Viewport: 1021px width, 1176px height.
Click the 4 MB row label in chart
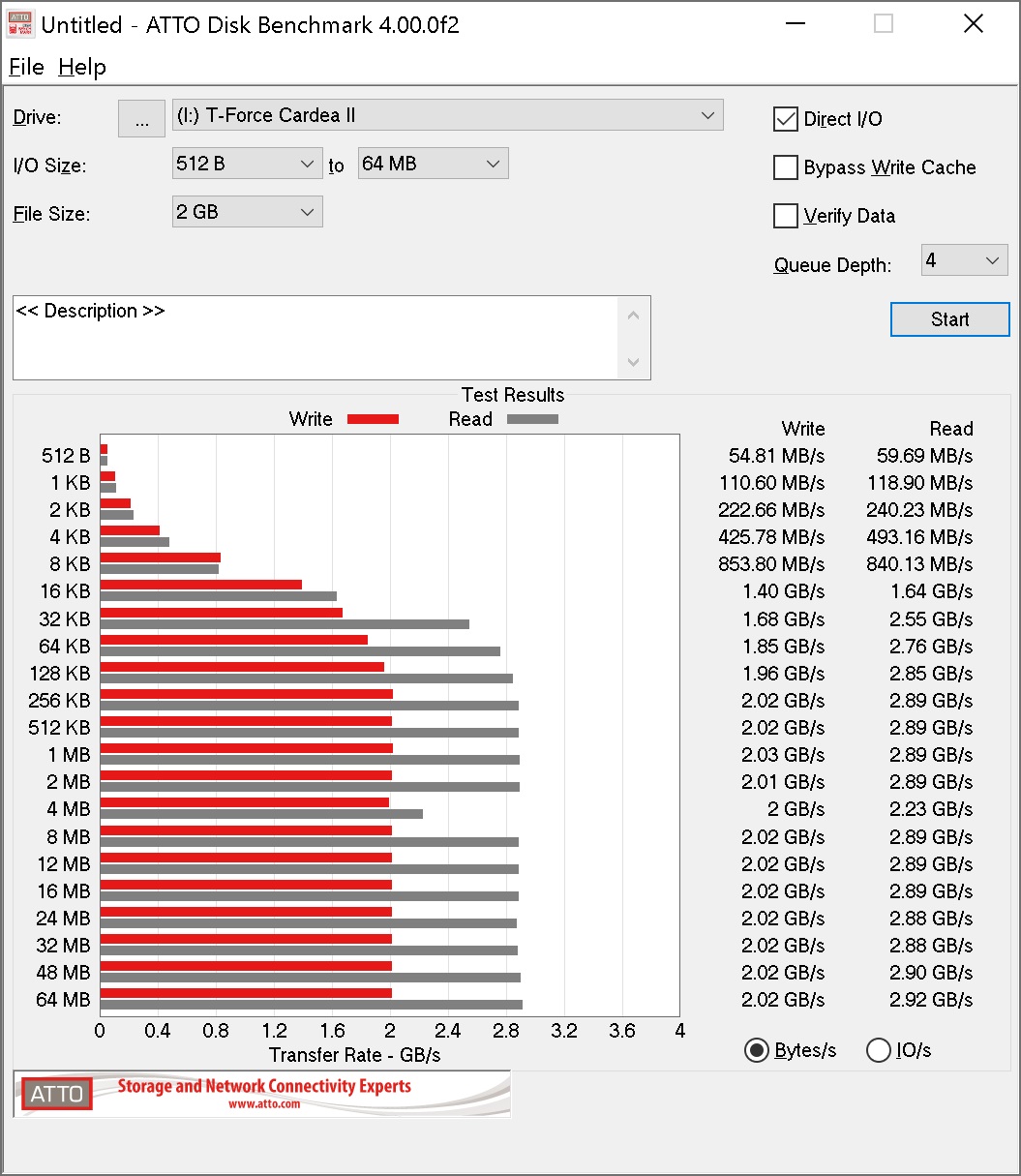coord(69,809)
